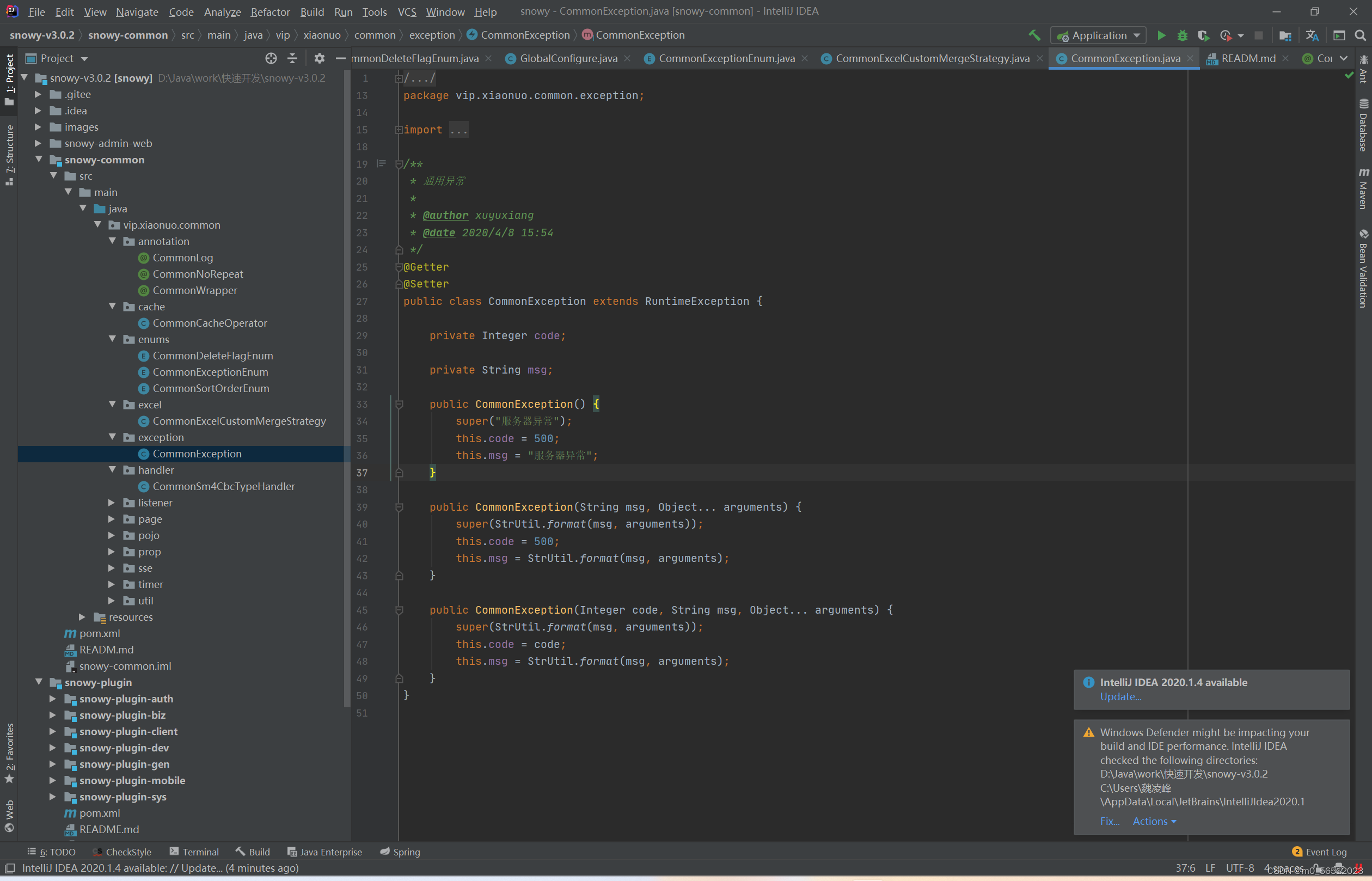Screen dimensions: 1372x881
Task: Toggle the Structure side panel
Action: pos(9,155)
